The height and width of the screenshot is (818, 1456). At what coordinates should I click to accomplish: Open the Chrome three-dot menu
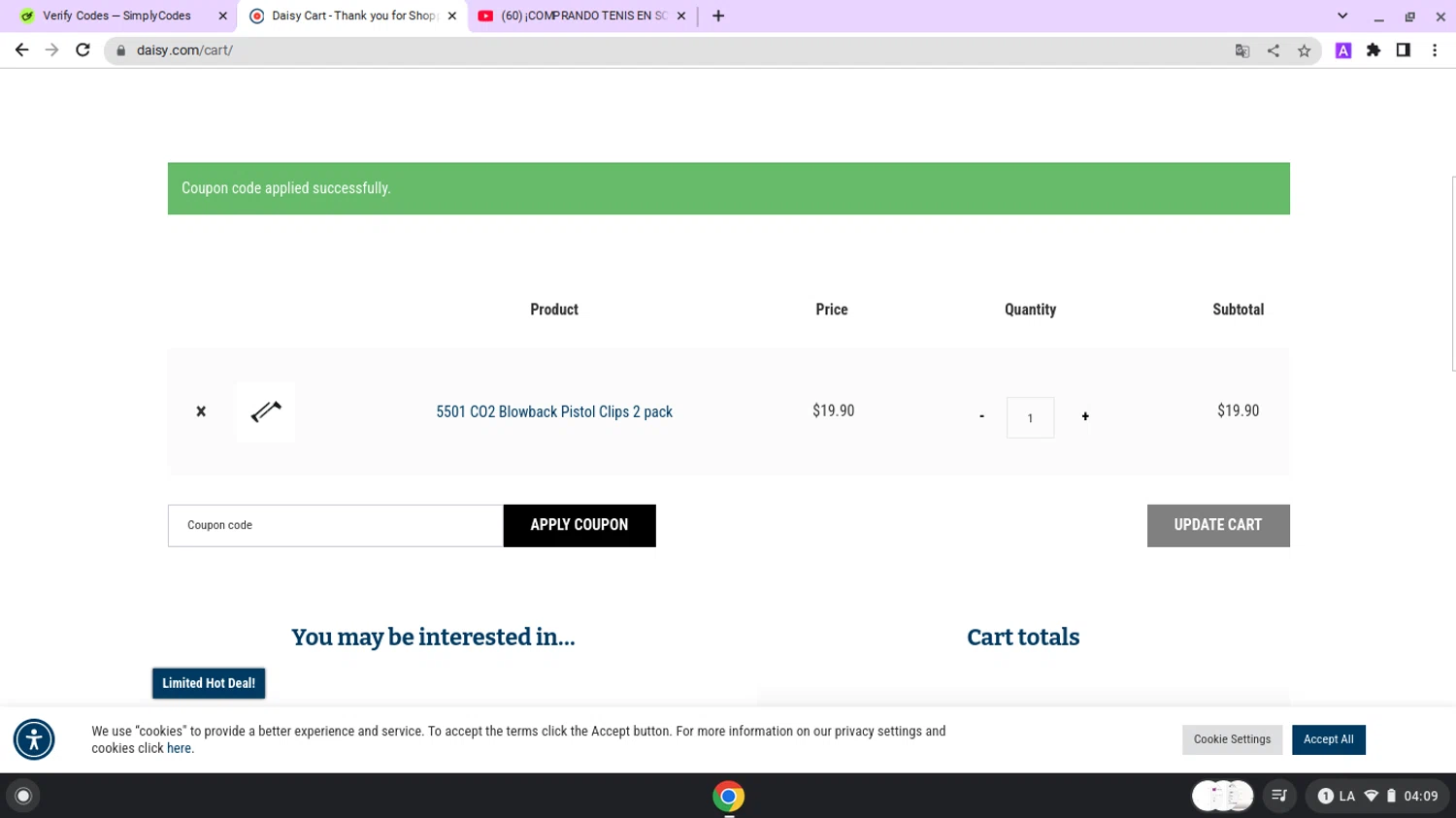point(1435,50)
